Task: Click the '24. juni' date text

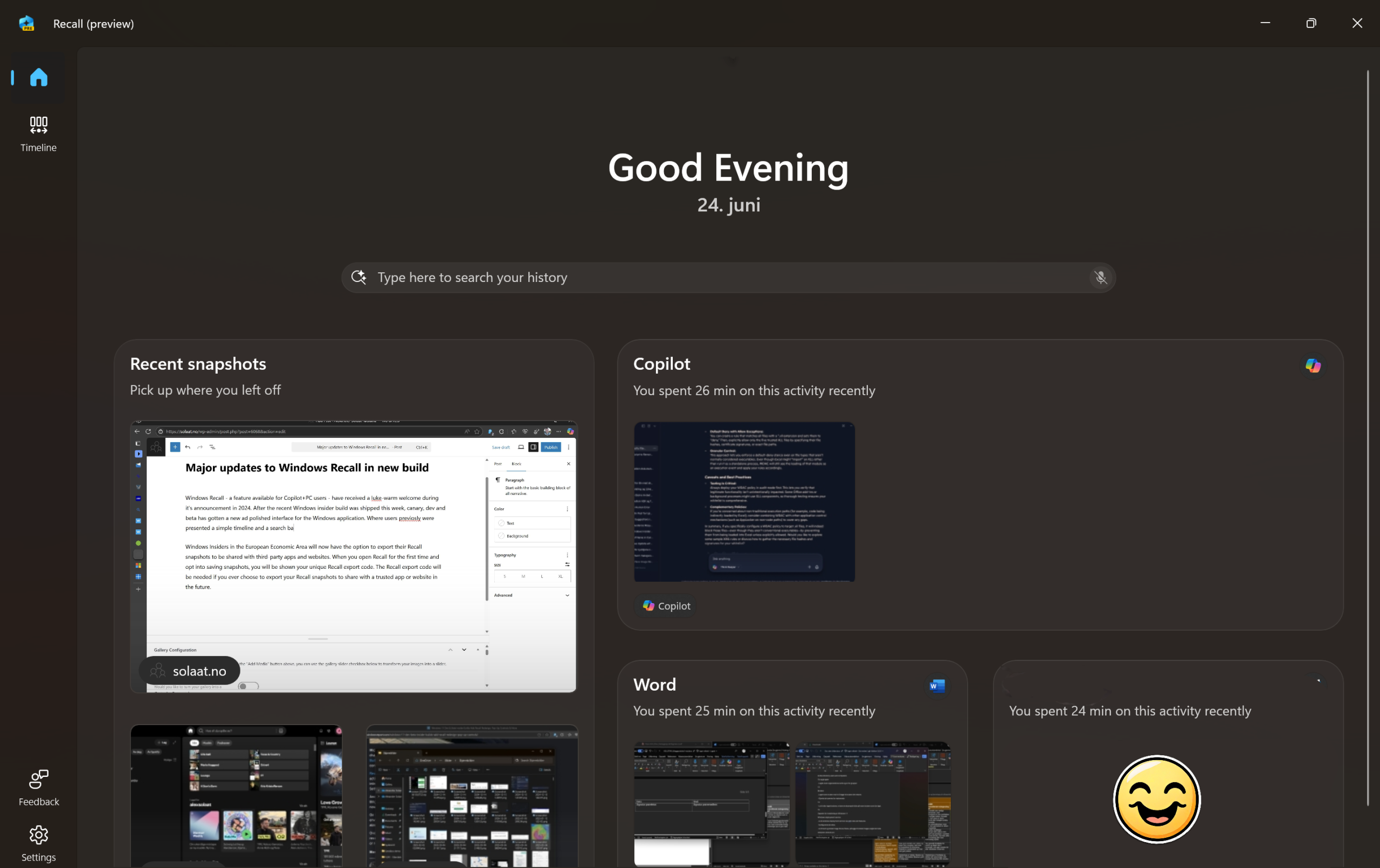Action: pyautogui.click(x=728, y=205)
